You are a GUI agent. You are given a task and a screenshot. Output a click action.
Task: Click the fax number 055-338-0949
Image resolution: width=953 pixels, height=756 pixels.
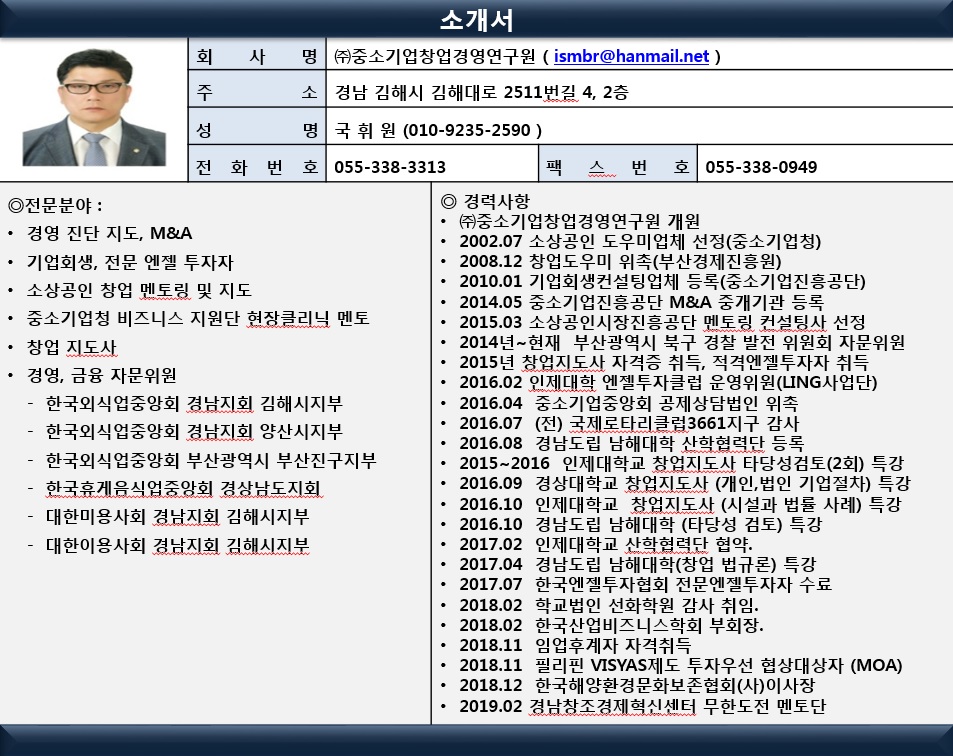pyautogui.click(x=761, y=167)
